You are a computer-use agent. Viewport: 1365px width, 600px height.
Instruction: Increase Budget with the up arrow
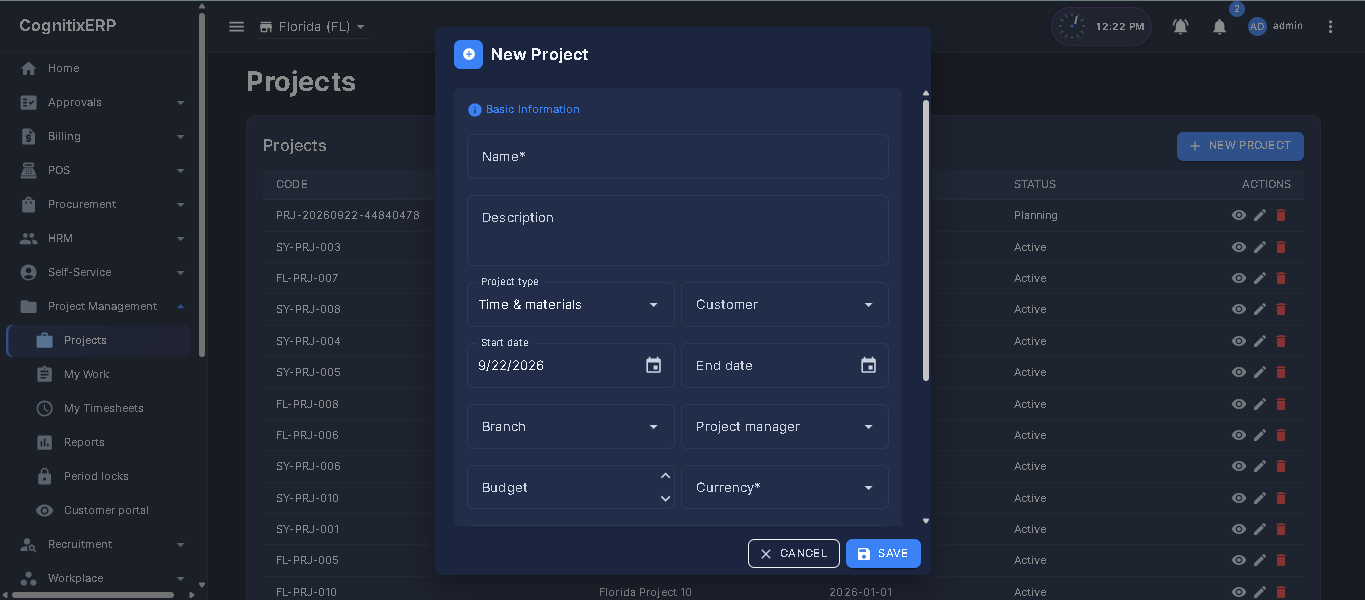[666, 476]
